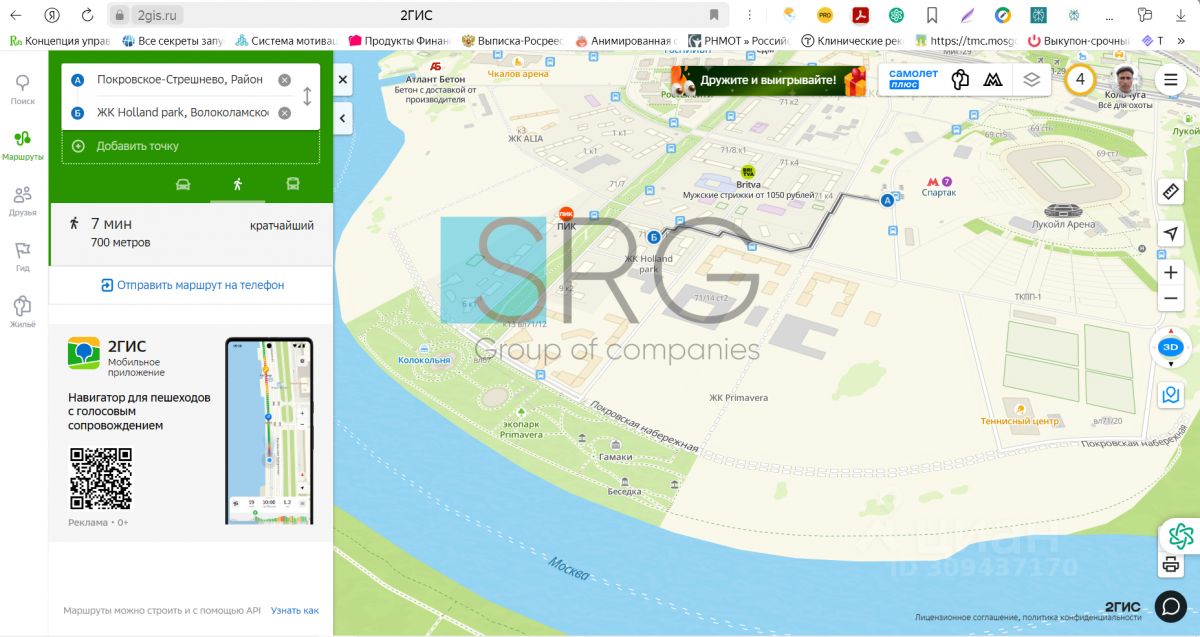Click the 2ГИС mobile app QR code
This screenshot has height=637, width=1200.
(100, 479)
